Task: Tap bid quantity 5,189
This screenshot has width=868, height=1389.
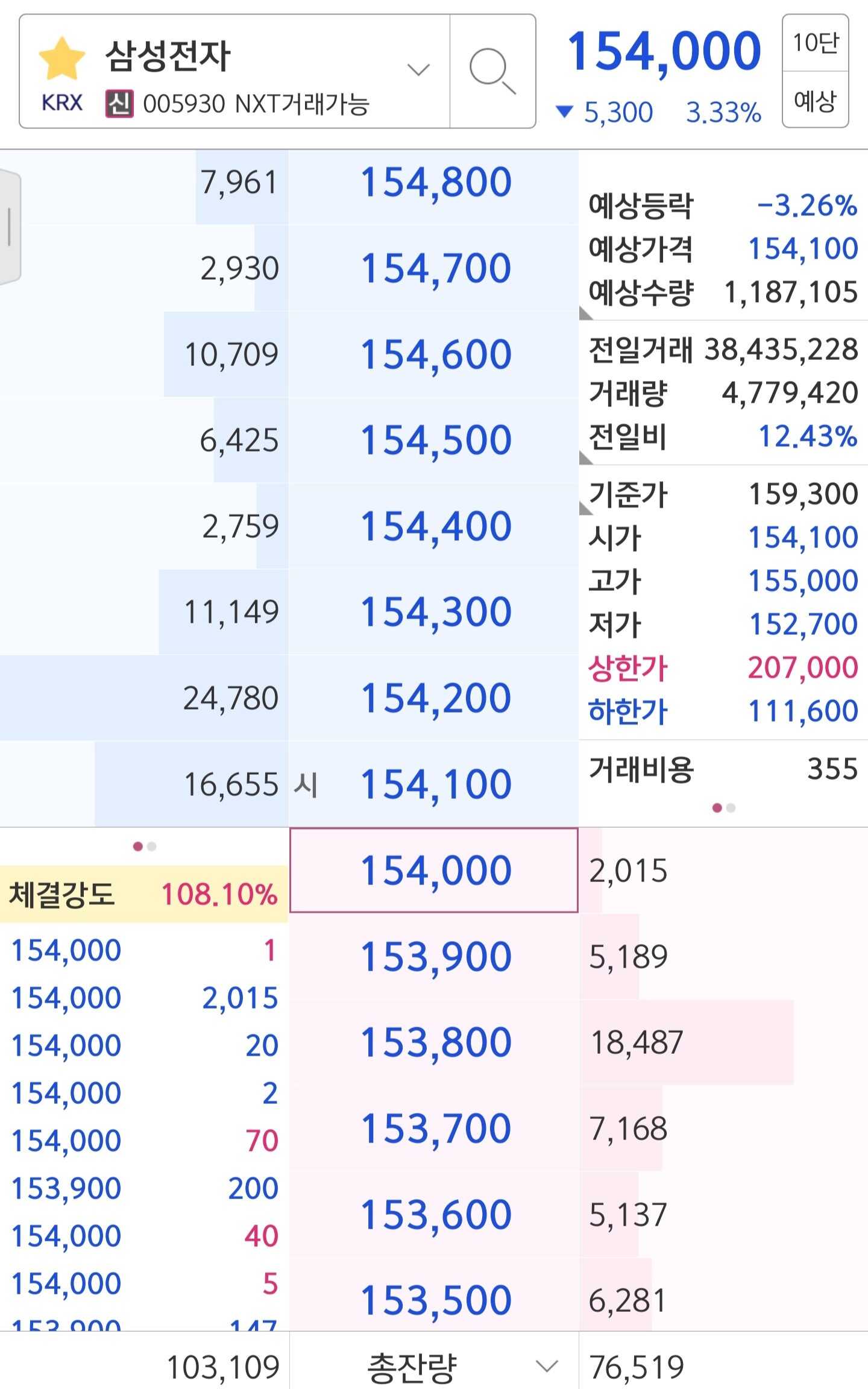Action: [628, 957]
